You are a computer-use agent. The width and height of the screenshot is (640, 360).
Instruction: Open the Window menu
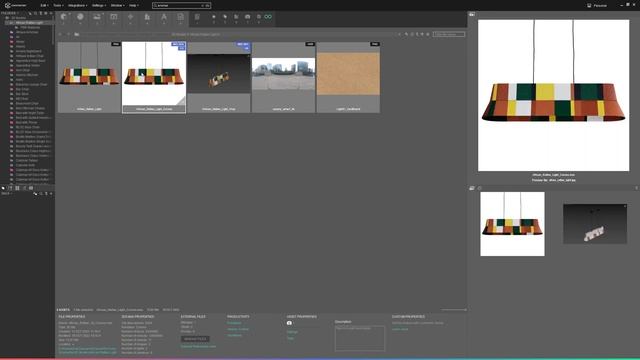click(x=118, y=5)
